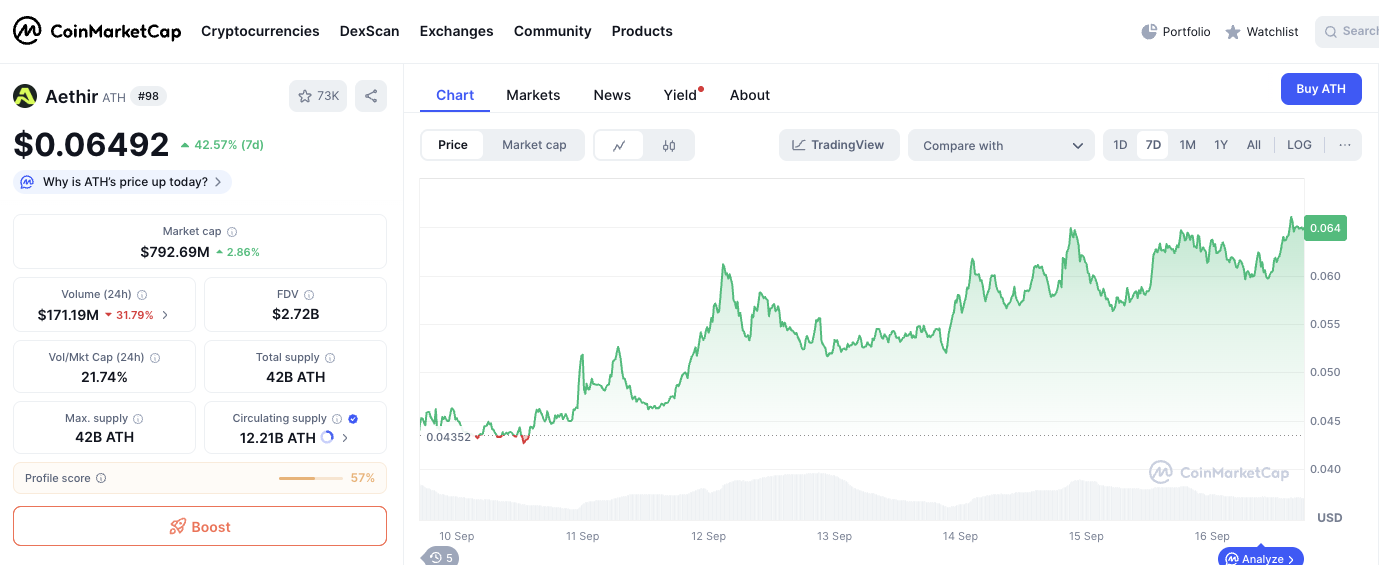
Task: Click the 0.064 current price label
Action: pyautogui.click(x=1325, y=228)
